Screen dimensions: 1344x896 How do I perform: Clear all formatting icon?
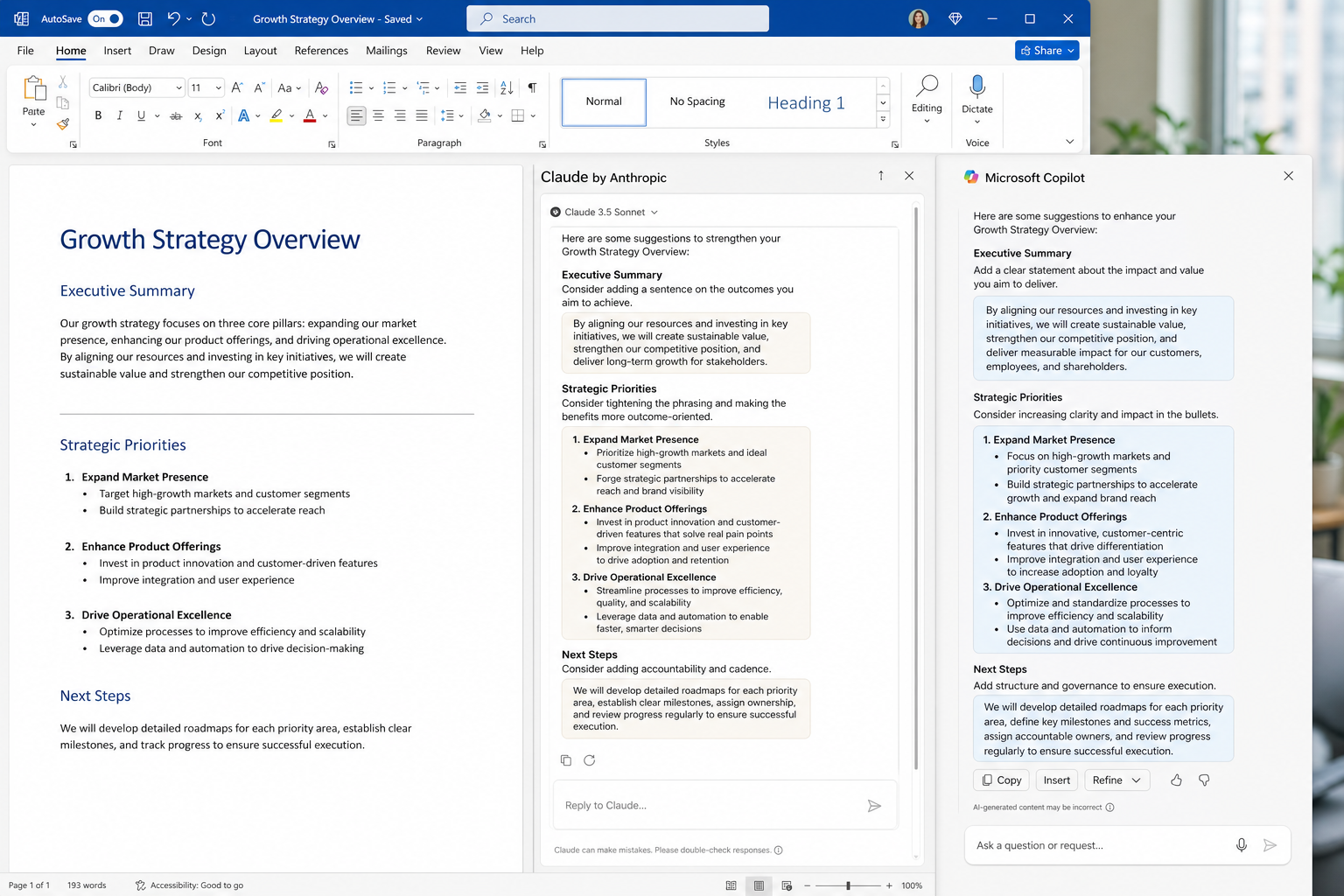pyautogui.click(x=321, y=87)
